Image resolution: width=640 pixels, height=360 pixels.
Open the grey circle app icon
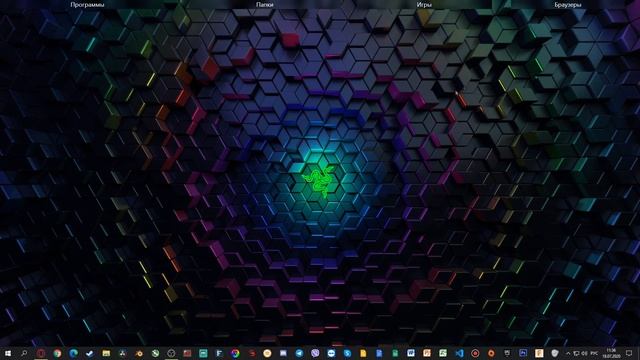[171, 353]
